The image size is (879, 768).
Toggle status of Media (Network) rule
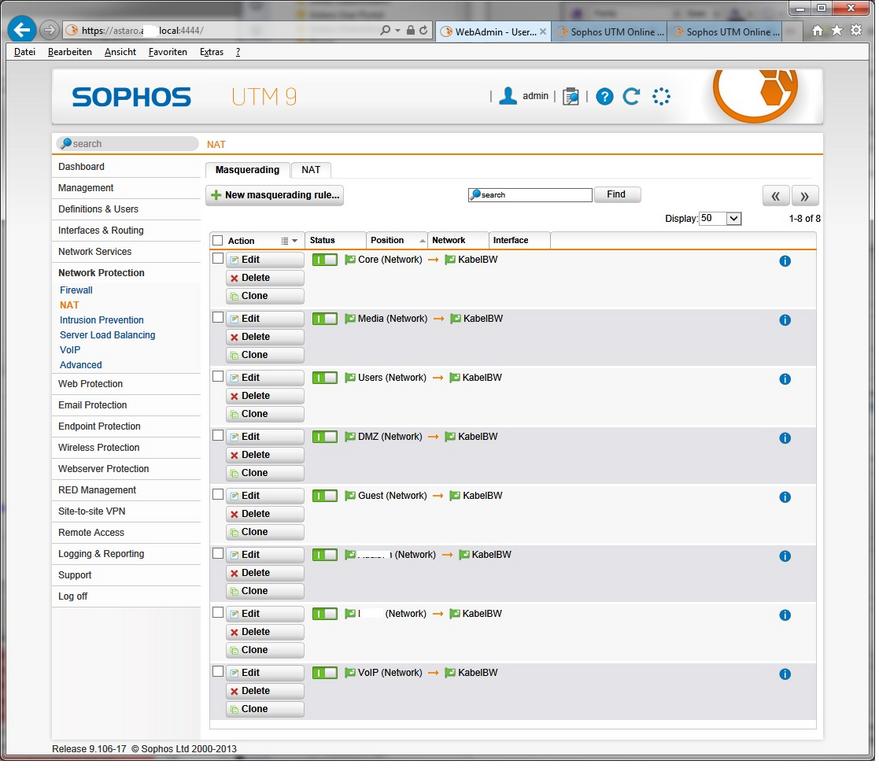[x=325, y=319]
